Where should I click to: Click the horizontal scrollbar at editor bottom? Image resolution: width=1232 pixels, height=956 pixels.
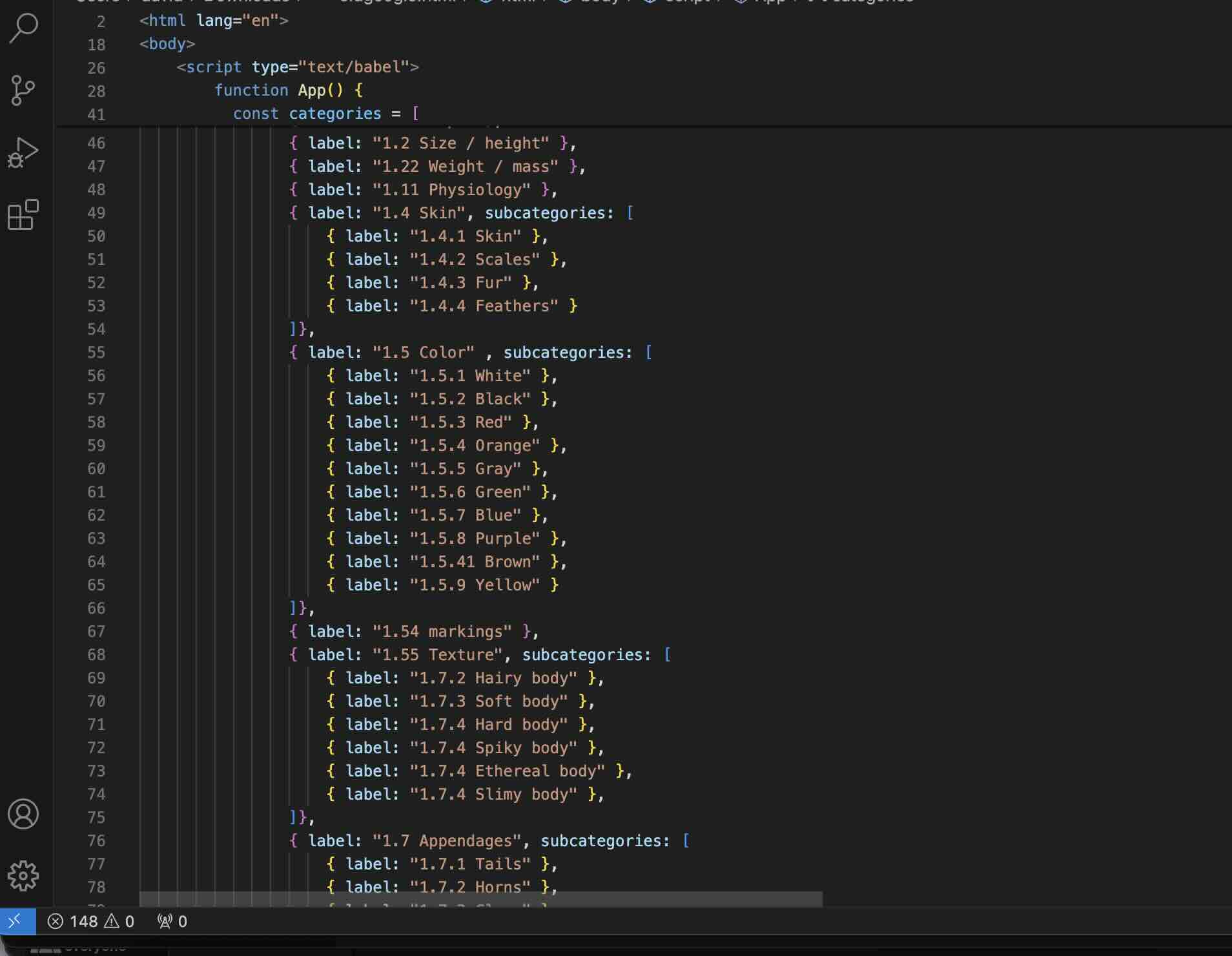(x=480, y=899)
